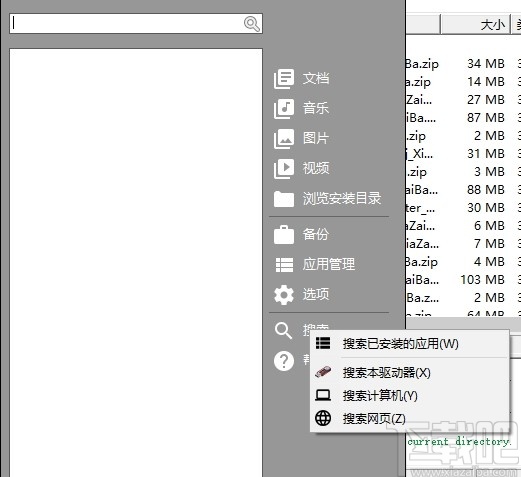Select the 视频 label
521x477 pixels.
(316, 168)
